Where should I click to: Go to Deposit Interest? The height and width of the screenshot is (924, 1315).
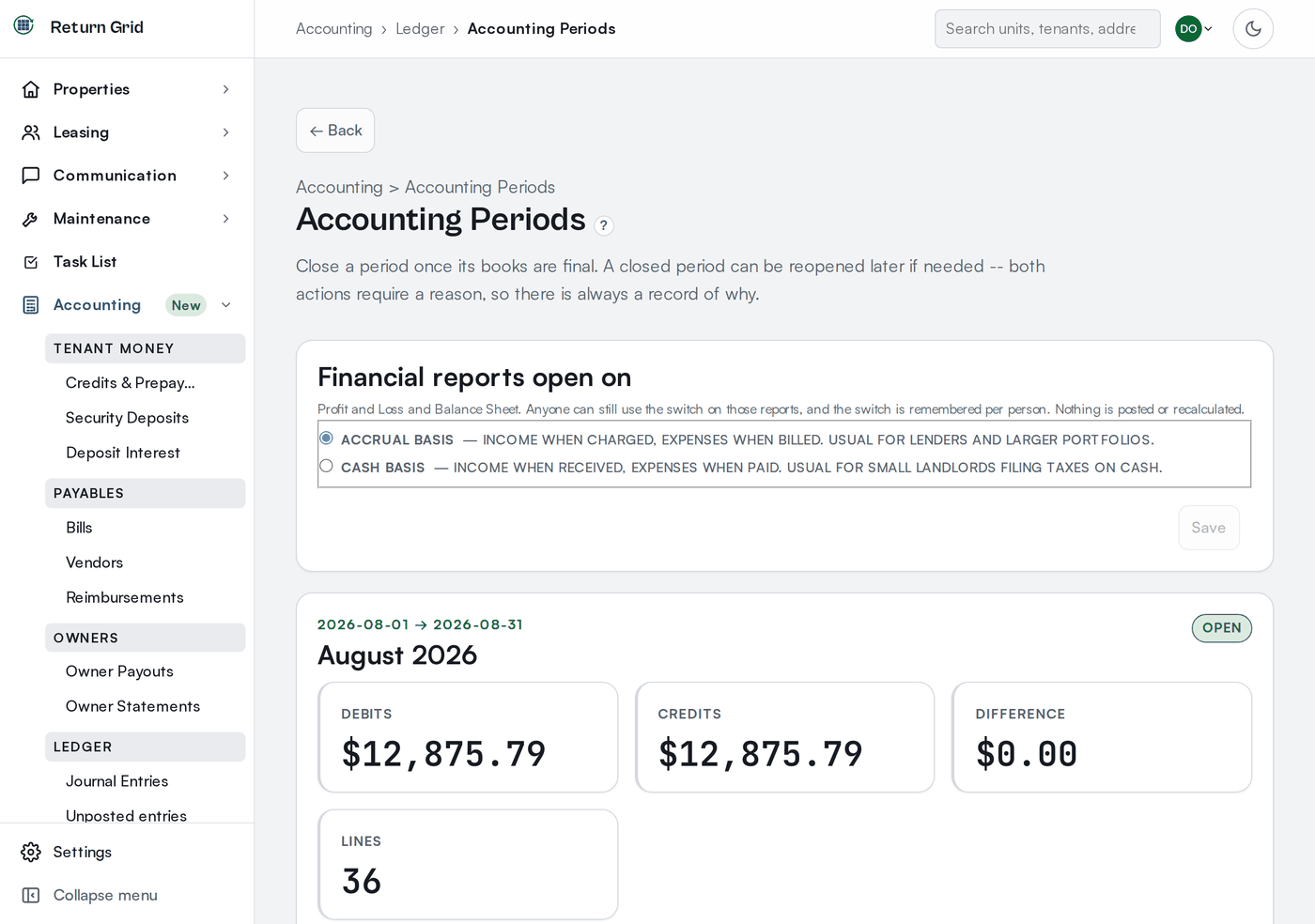(123, 453)
